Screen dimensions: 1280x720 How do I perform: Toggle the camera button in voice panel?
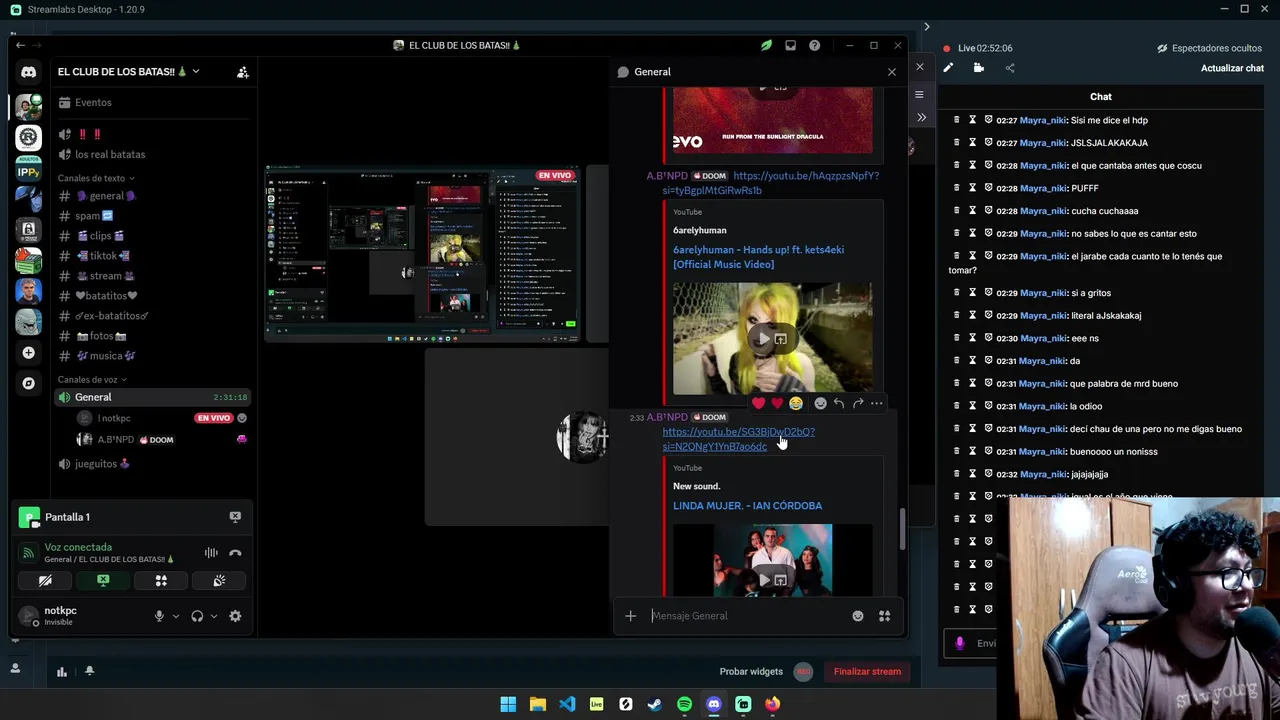tap(45, 580)
